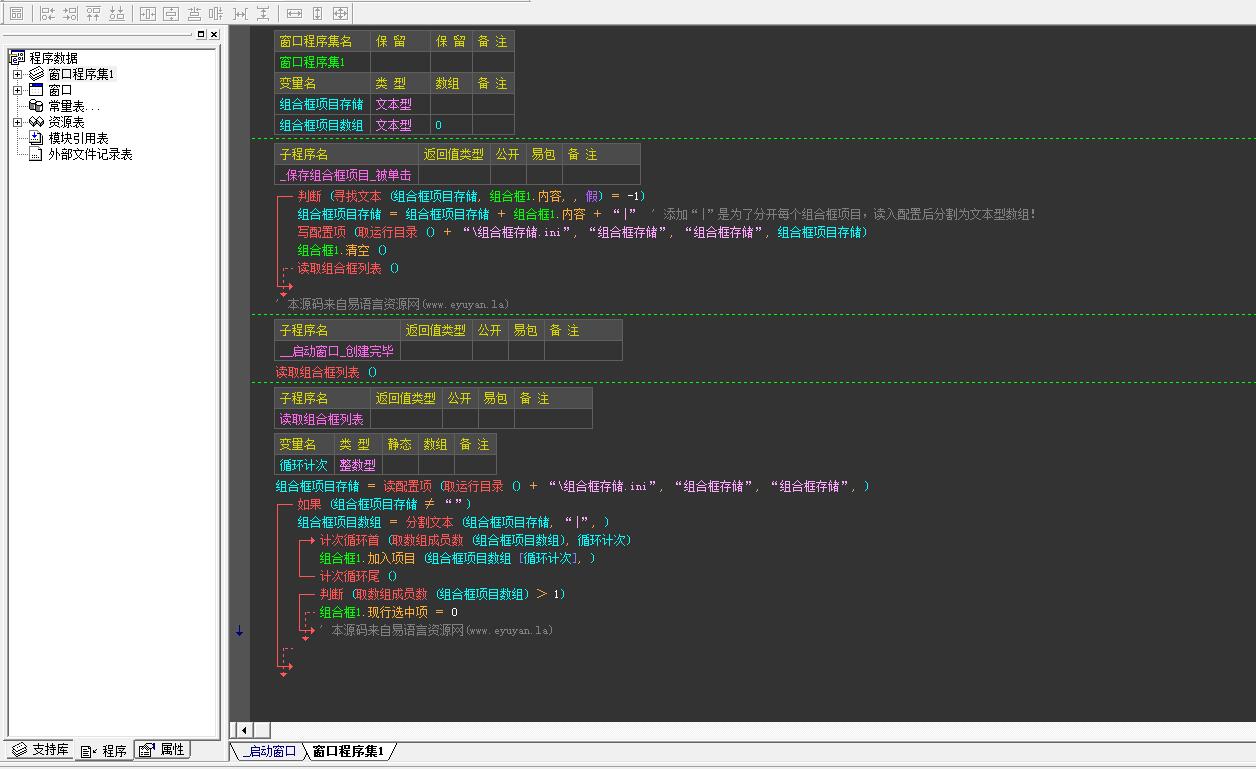Click subroutine name __启动窗口_创建完毕

tap(337, 351)
